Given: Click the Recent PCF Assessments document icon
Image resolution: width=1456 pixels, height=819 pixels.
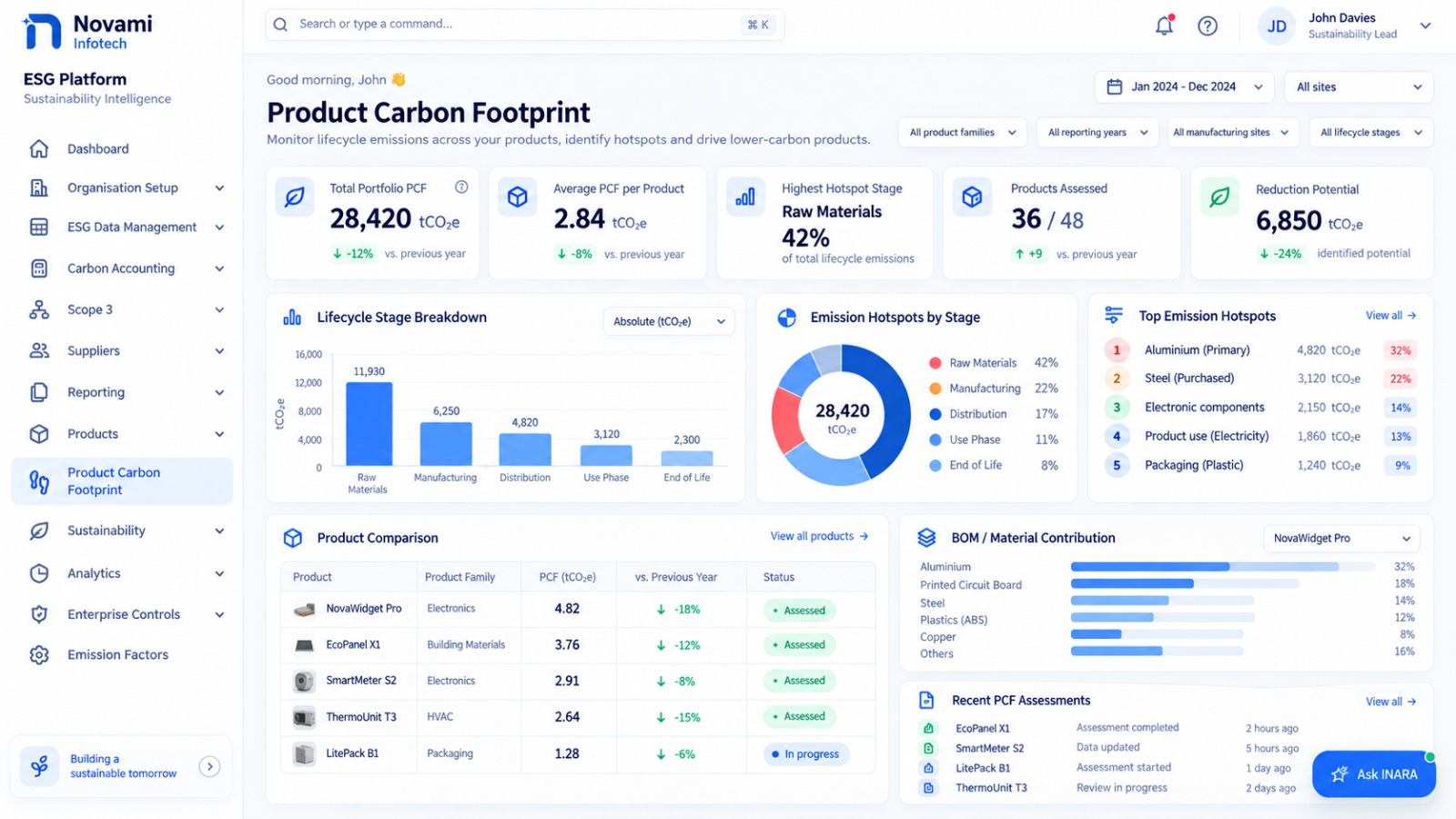Looking at the screenshot, I should click(926, 700).
